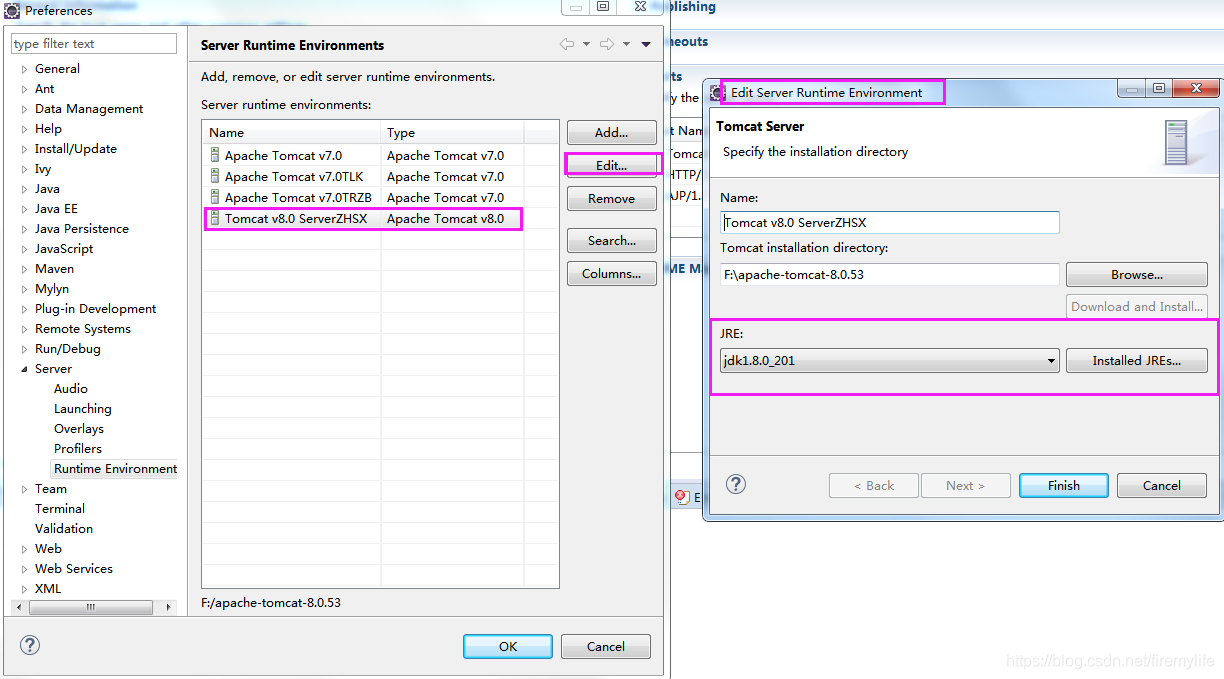Click Cancel in Edit Server Runtime dialog
Viewport: 1224px width, 679px height.
pyautogui.click(x=1162, y=485)
